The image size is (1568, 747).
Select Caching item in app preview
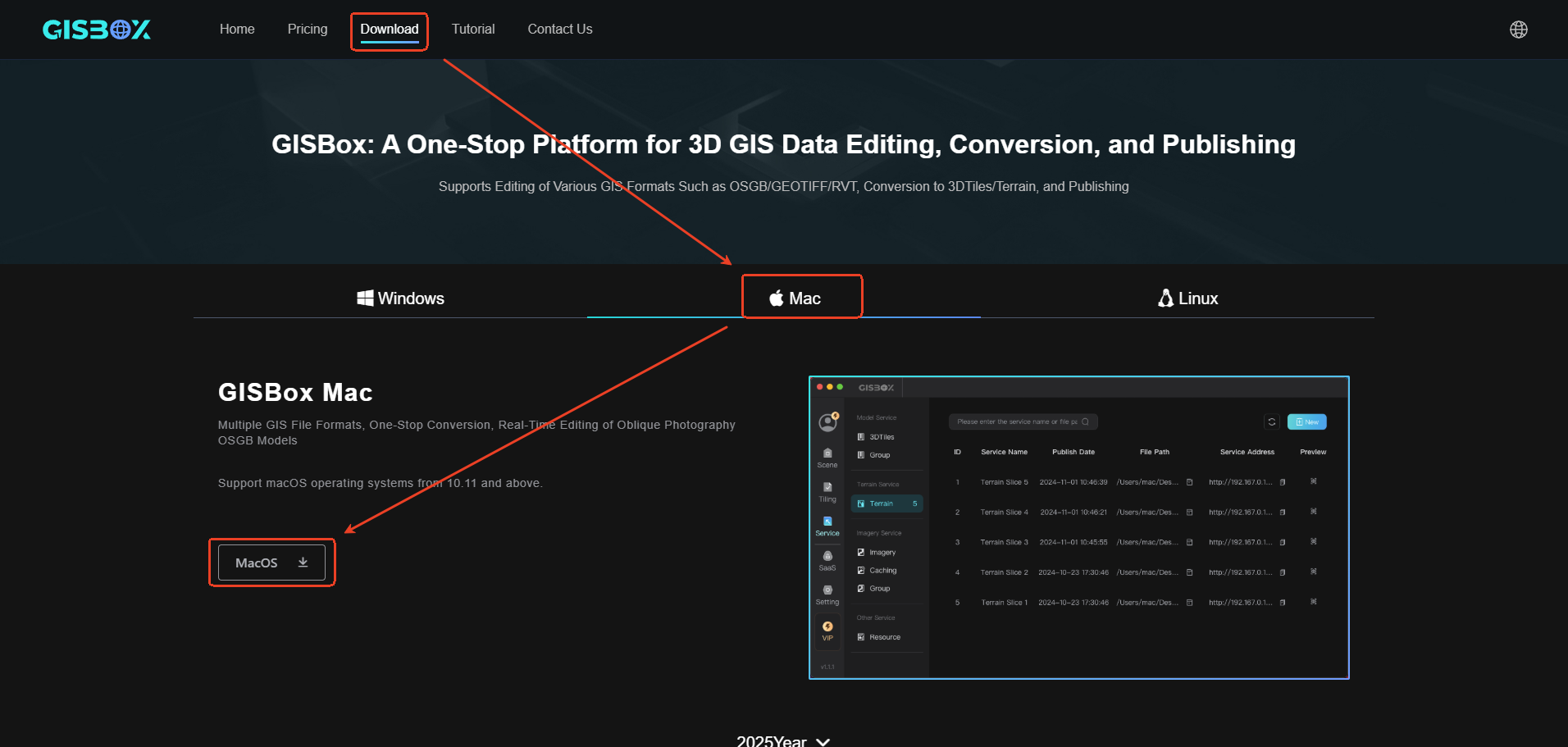(x=877, y=571)
